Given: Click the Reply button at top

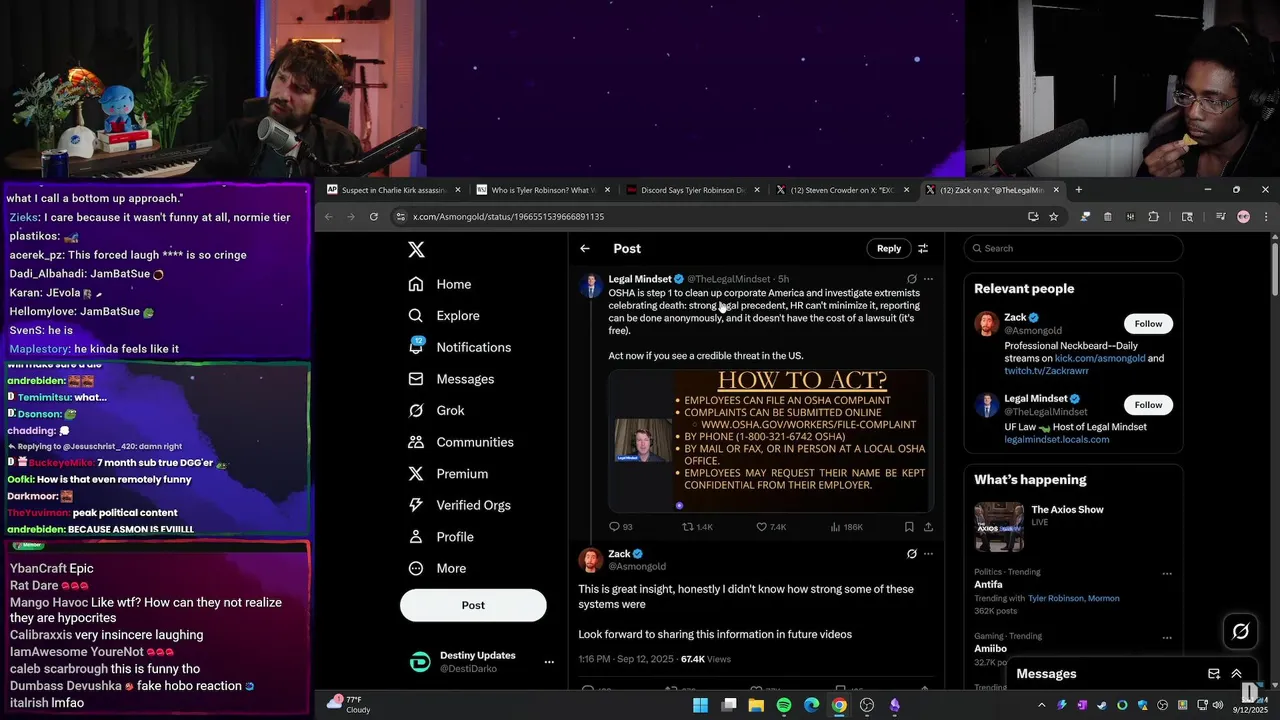Looking at the screenshot, I should coord(889,249).
